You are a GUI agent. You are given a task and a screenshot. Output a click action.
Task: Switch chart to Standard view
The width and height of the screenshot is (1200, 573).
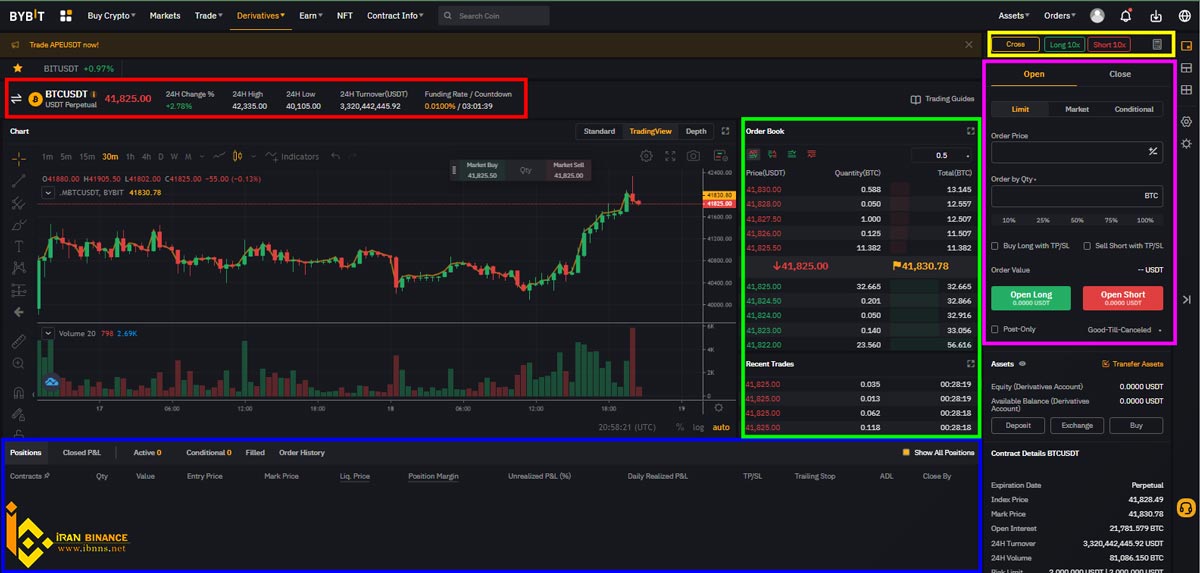click(599, 131)
